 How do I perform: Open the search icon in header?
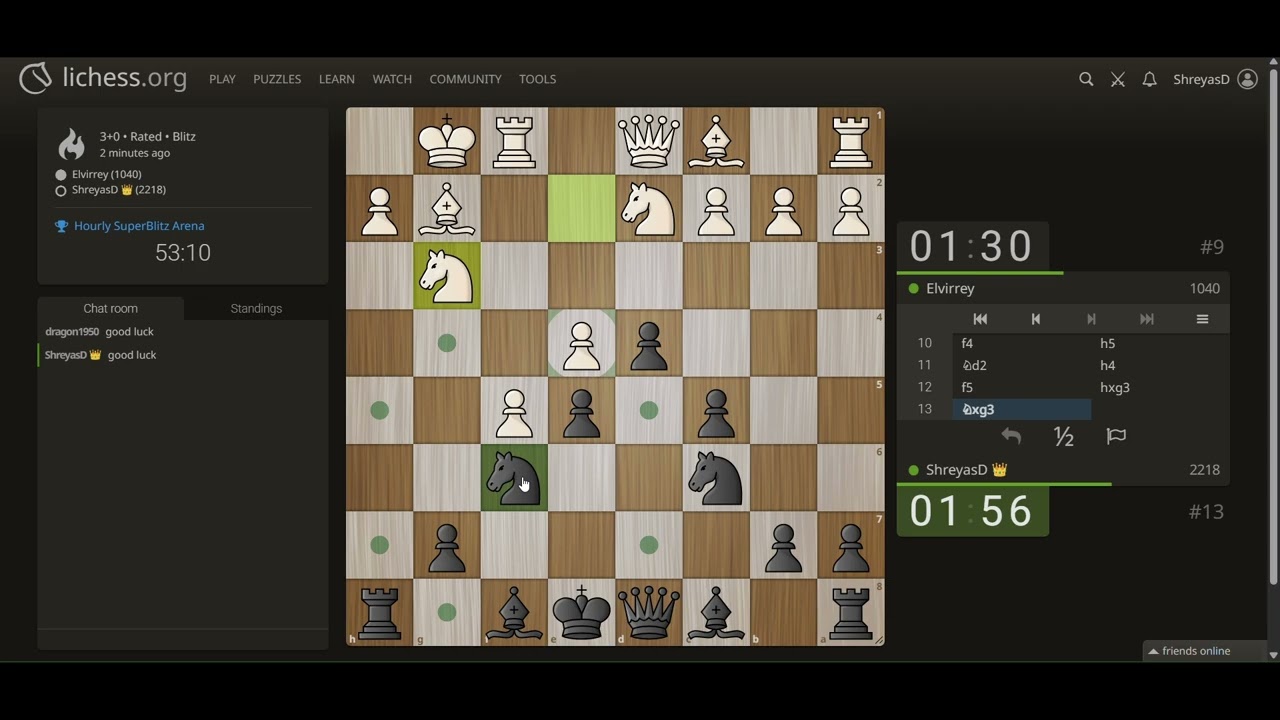pos(1086,79)
